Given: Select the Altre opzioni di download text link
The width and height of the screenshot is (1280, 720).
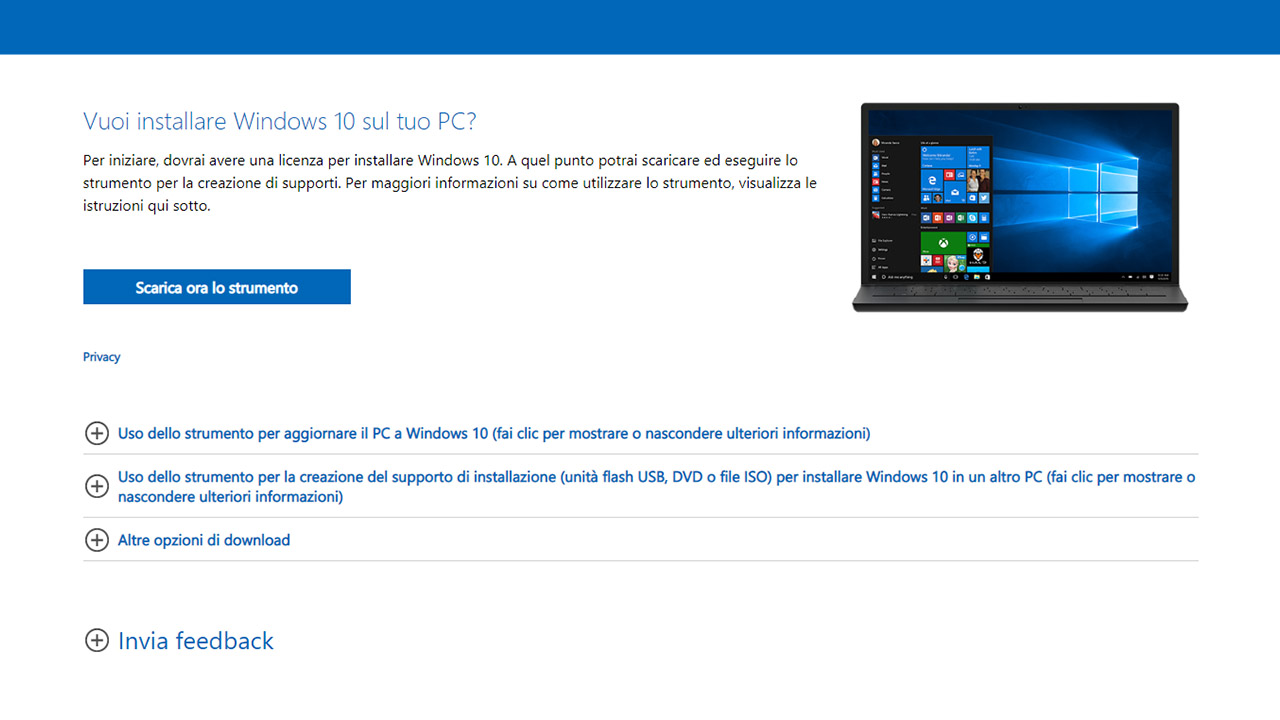Looking at the screenshot, I should (x=204, y=540).
